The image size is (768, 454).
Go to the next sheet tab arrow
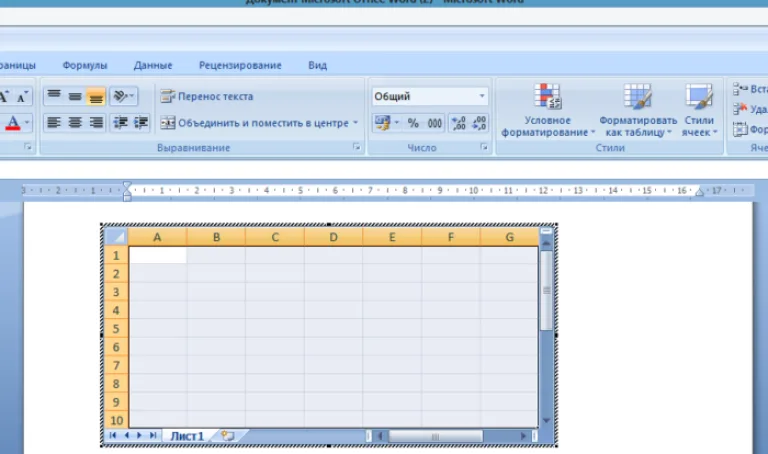coord(140,435)
